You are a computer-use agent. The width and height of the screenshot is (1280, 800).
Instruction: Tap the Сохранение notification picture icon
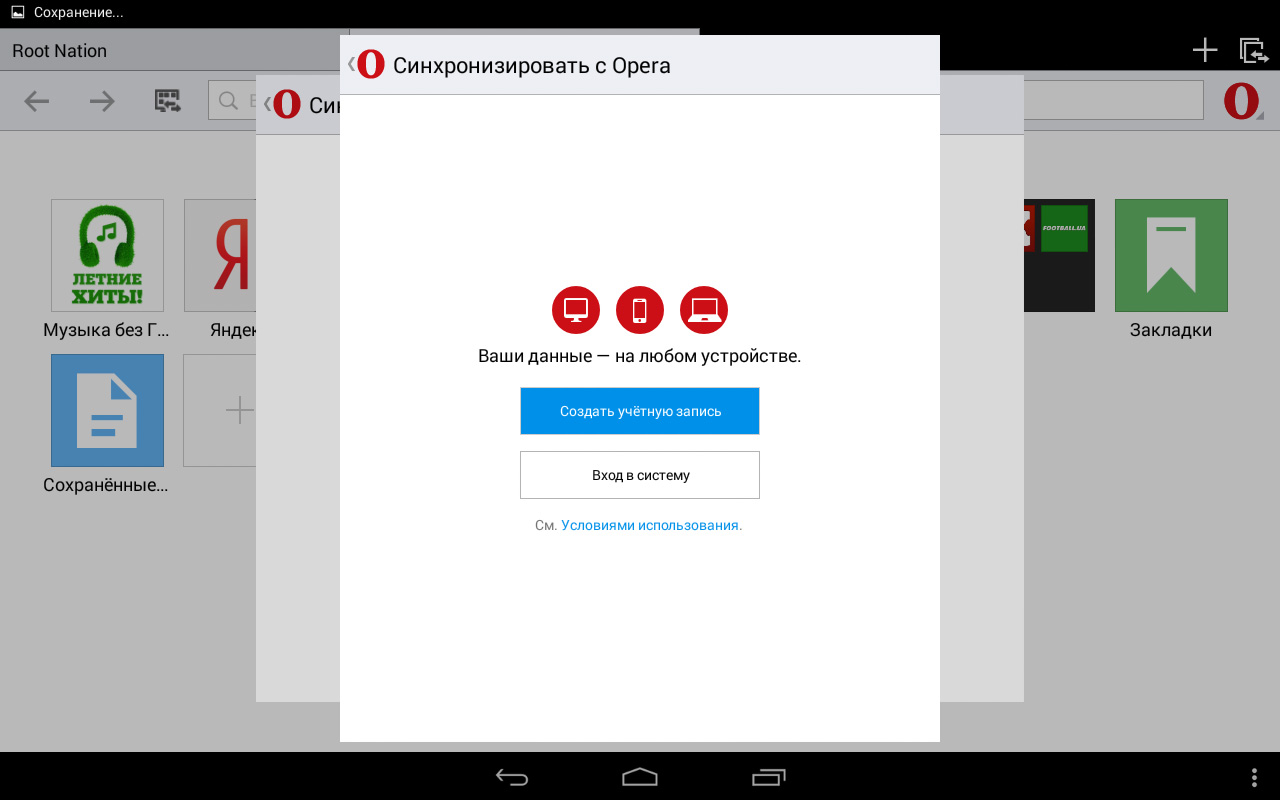coord(18,13)
